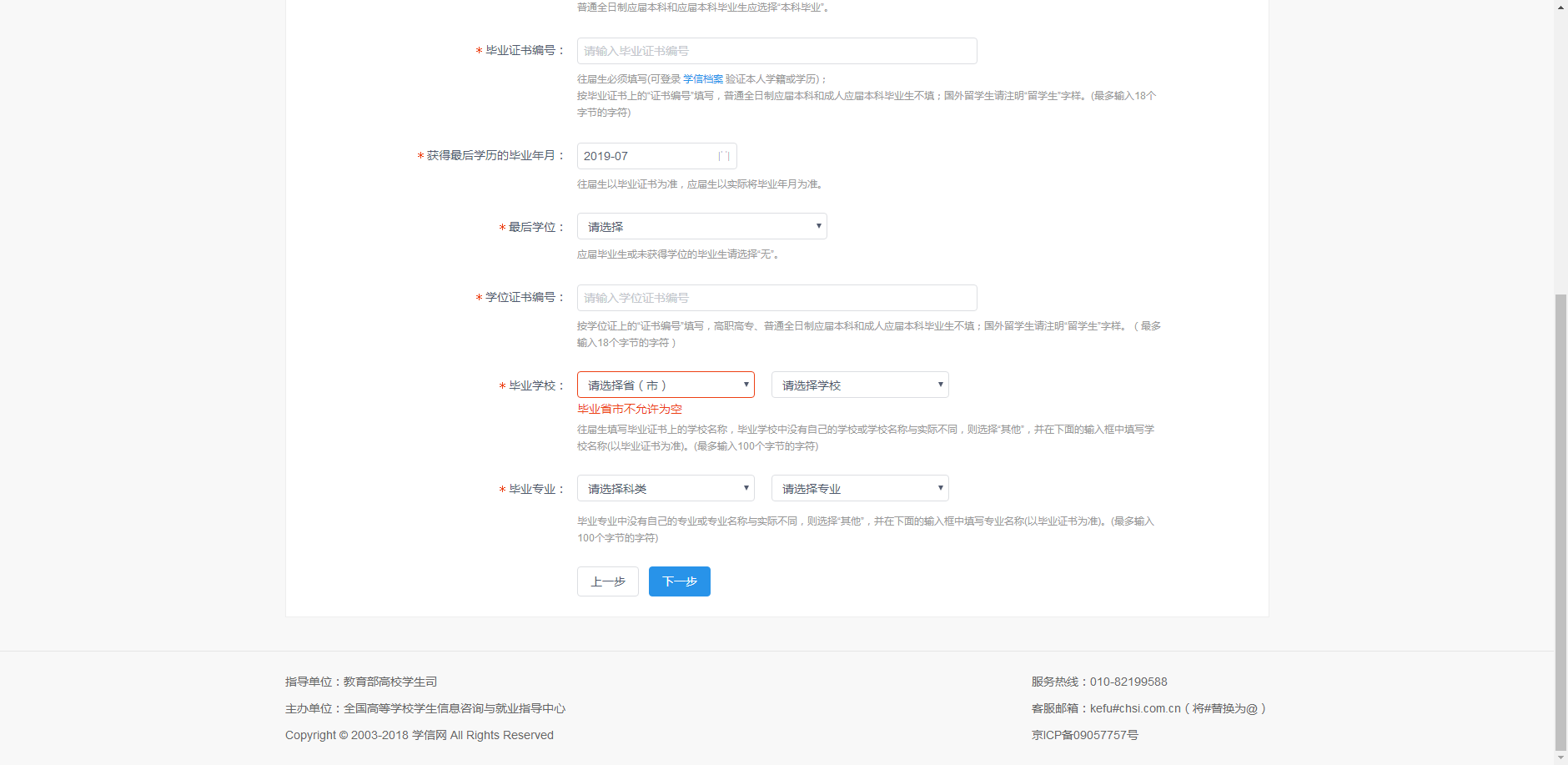Open the 请选择专业 dropdown
The height and width of the screenshot is (765, 1568).
coord(860,489)
